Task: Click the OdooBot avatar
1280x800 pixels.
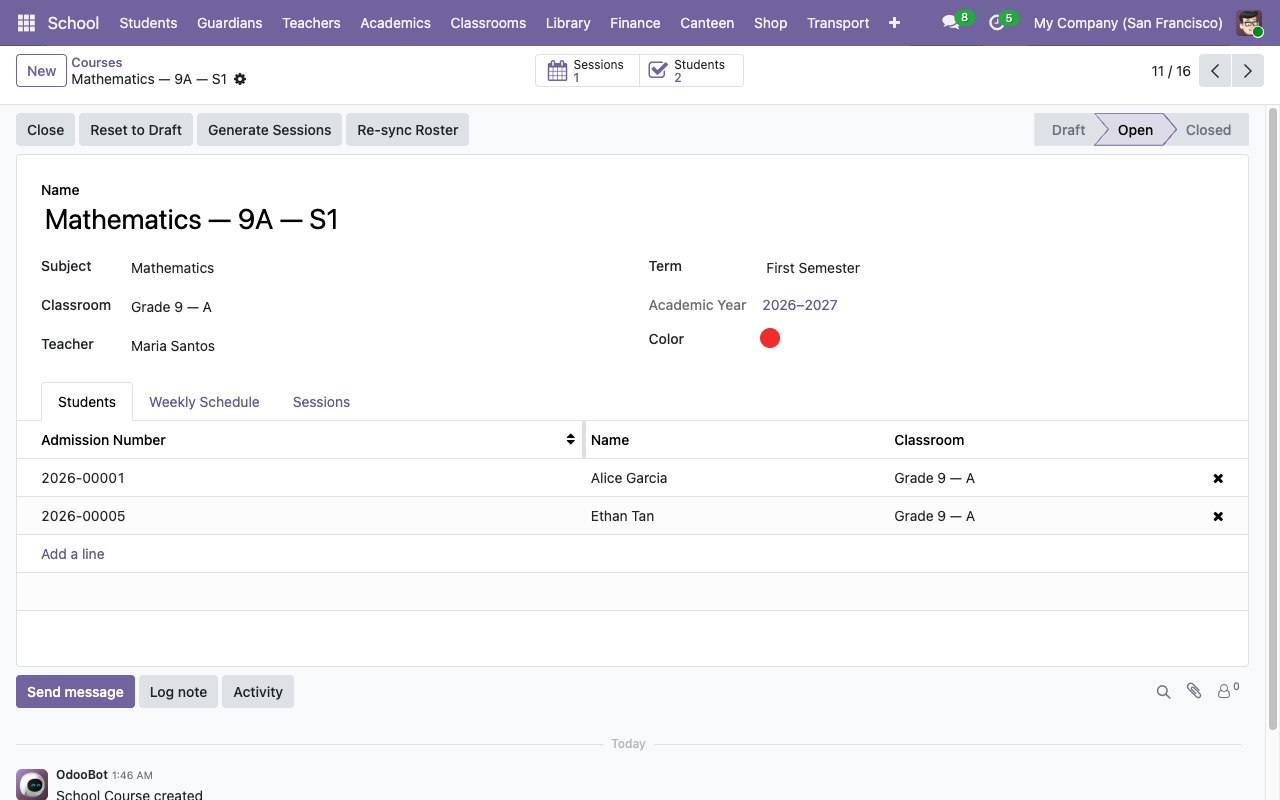Action: (32, 784)
